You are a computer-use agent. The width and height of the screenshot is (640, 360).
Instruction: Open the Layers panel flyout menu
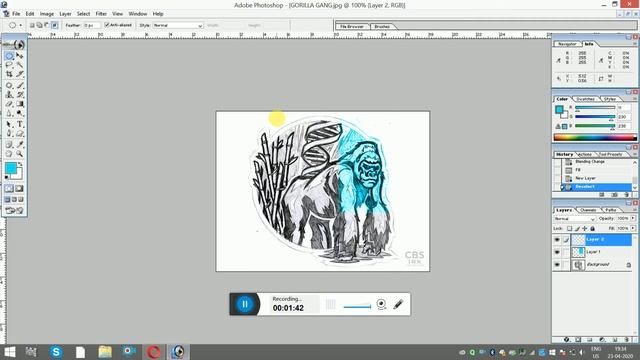click(x=635, y=210)
